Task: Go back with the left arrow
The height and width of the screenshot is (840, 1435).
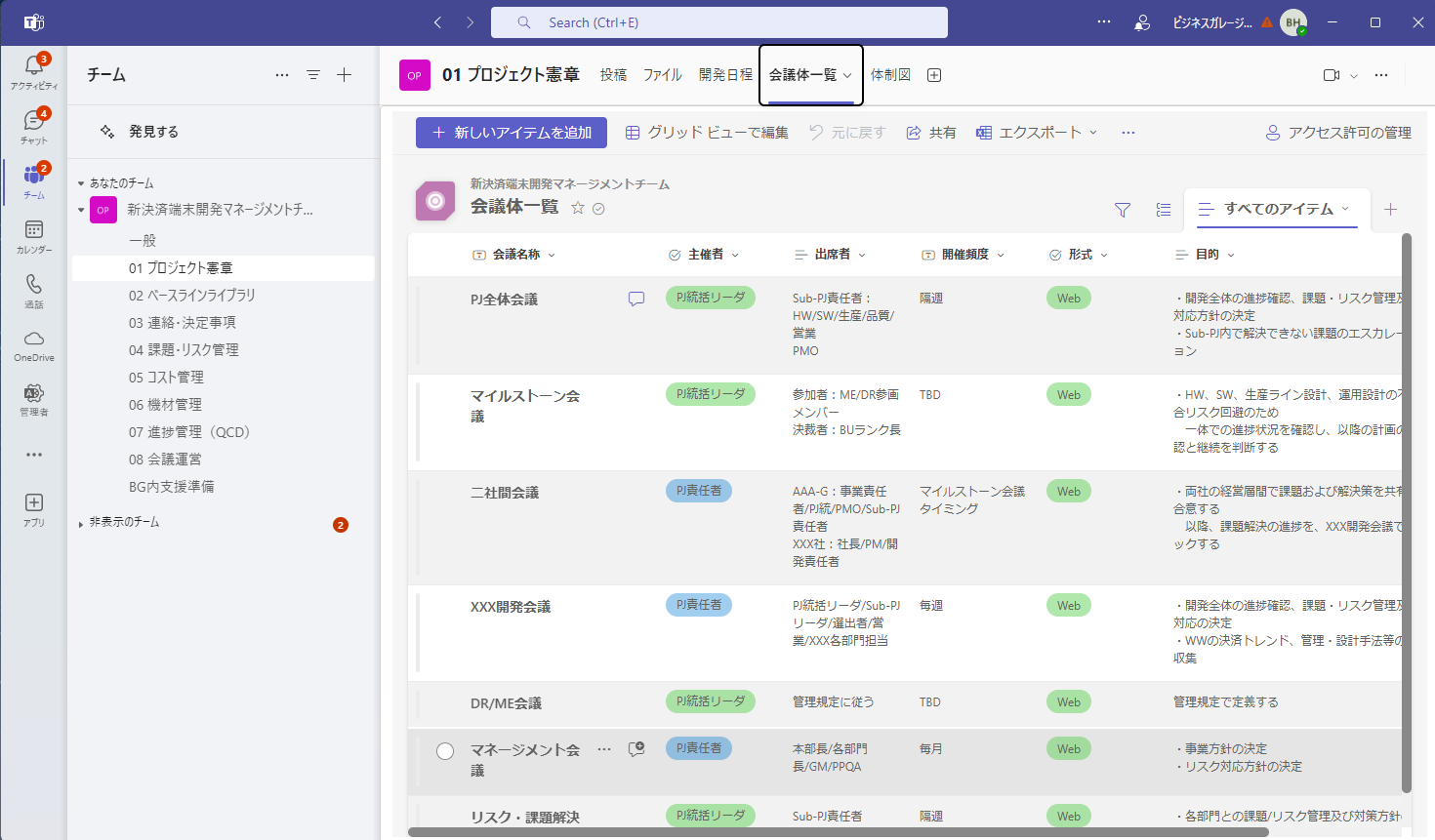Action: tap(438, 22)
